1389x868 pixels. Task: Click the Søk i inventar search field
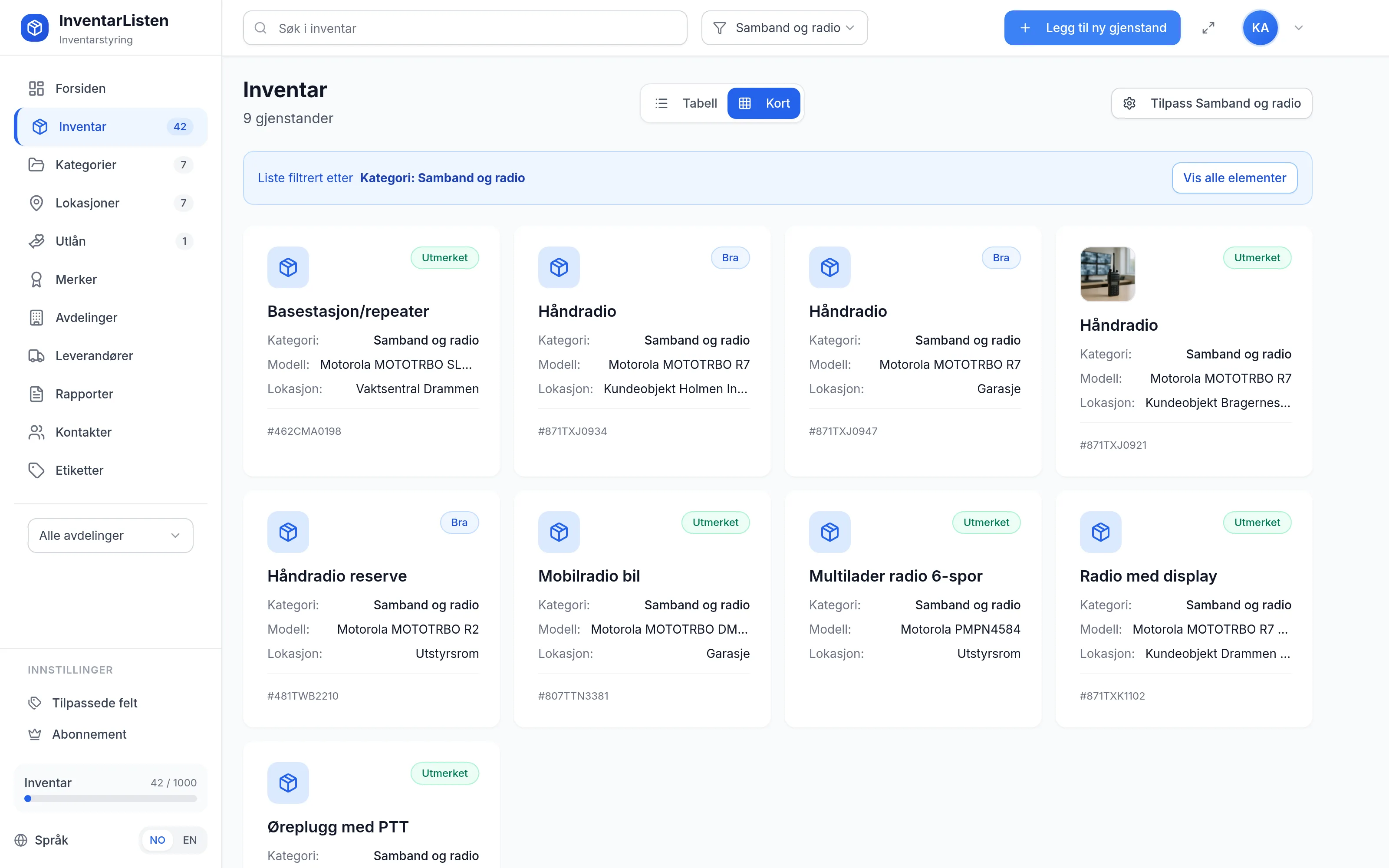[x=465, y=27]
